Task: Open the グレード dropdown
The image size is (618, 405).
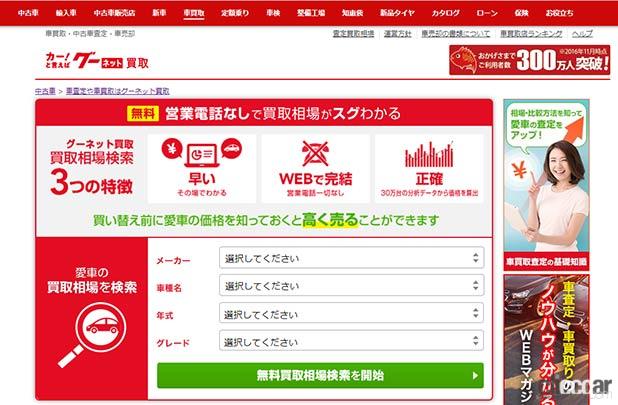Action: (352, 341)
